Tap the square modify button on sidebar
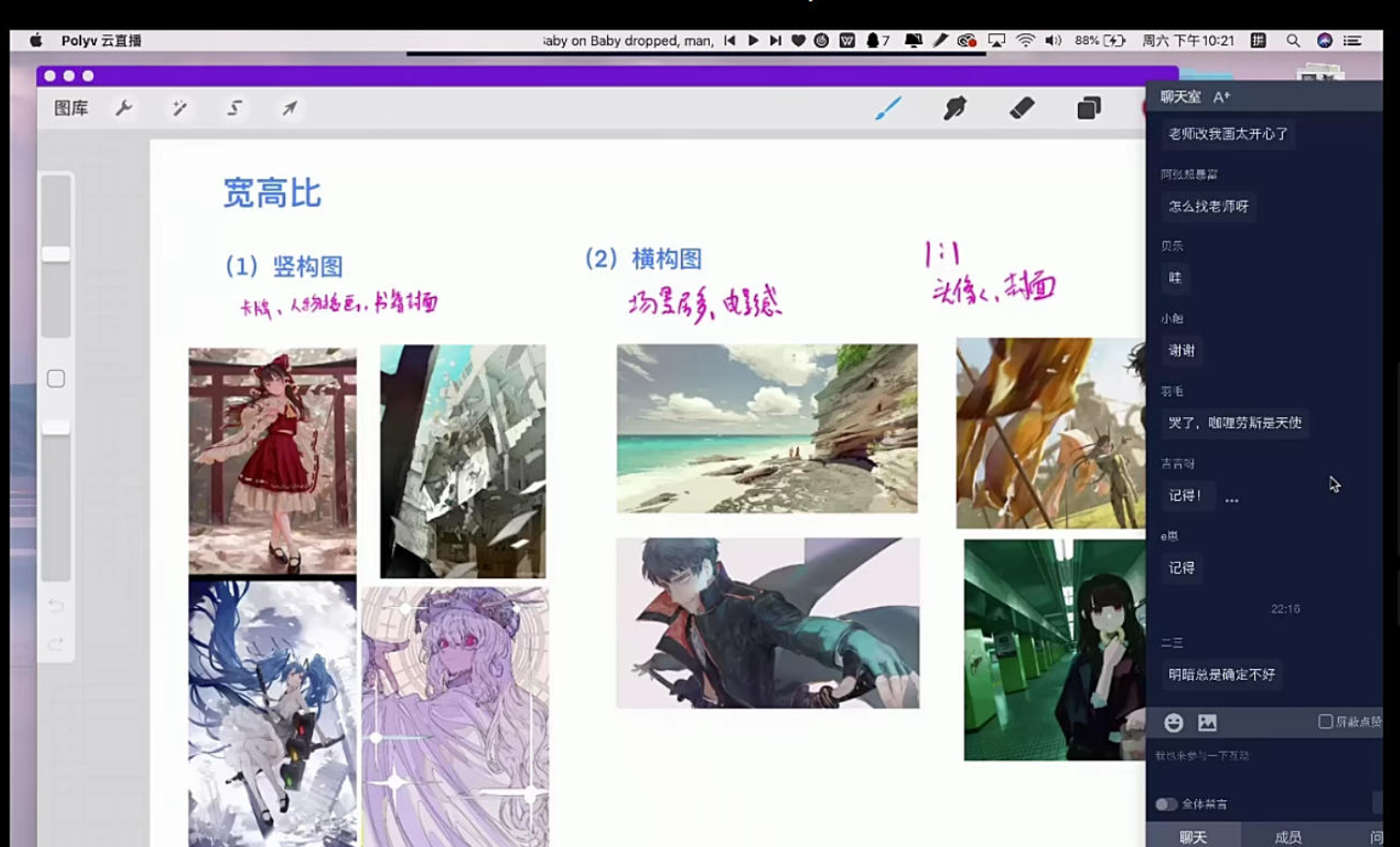Image resolution: width=1400 pixels, height=847 pixels. [x=55, y=378]
